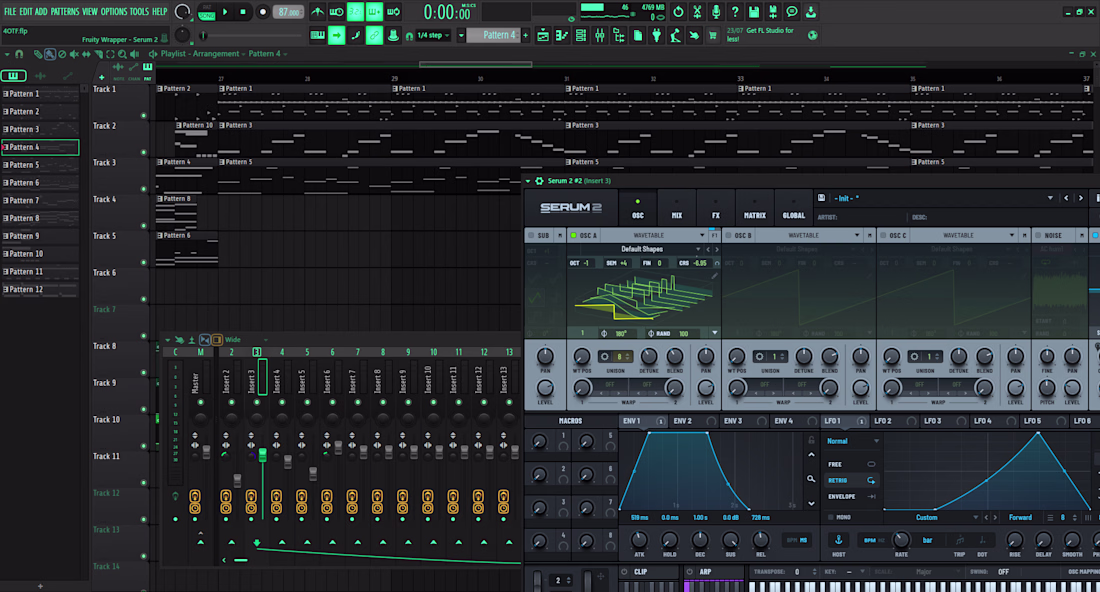Open the project picker page icon
Screen dimensions: 1100x592
638,35
